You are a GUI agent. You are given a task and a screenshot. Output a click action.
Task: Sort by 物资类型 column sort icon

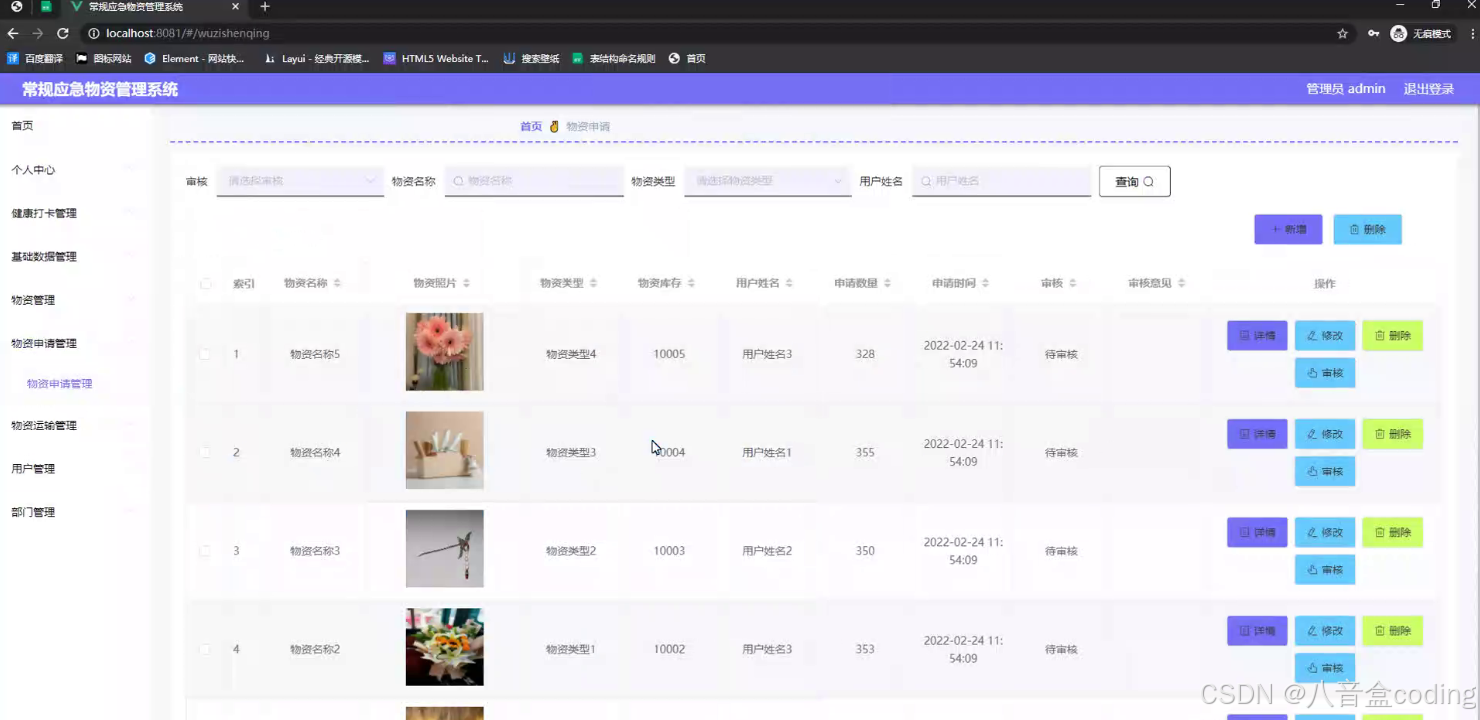click(x=593, y=284)
